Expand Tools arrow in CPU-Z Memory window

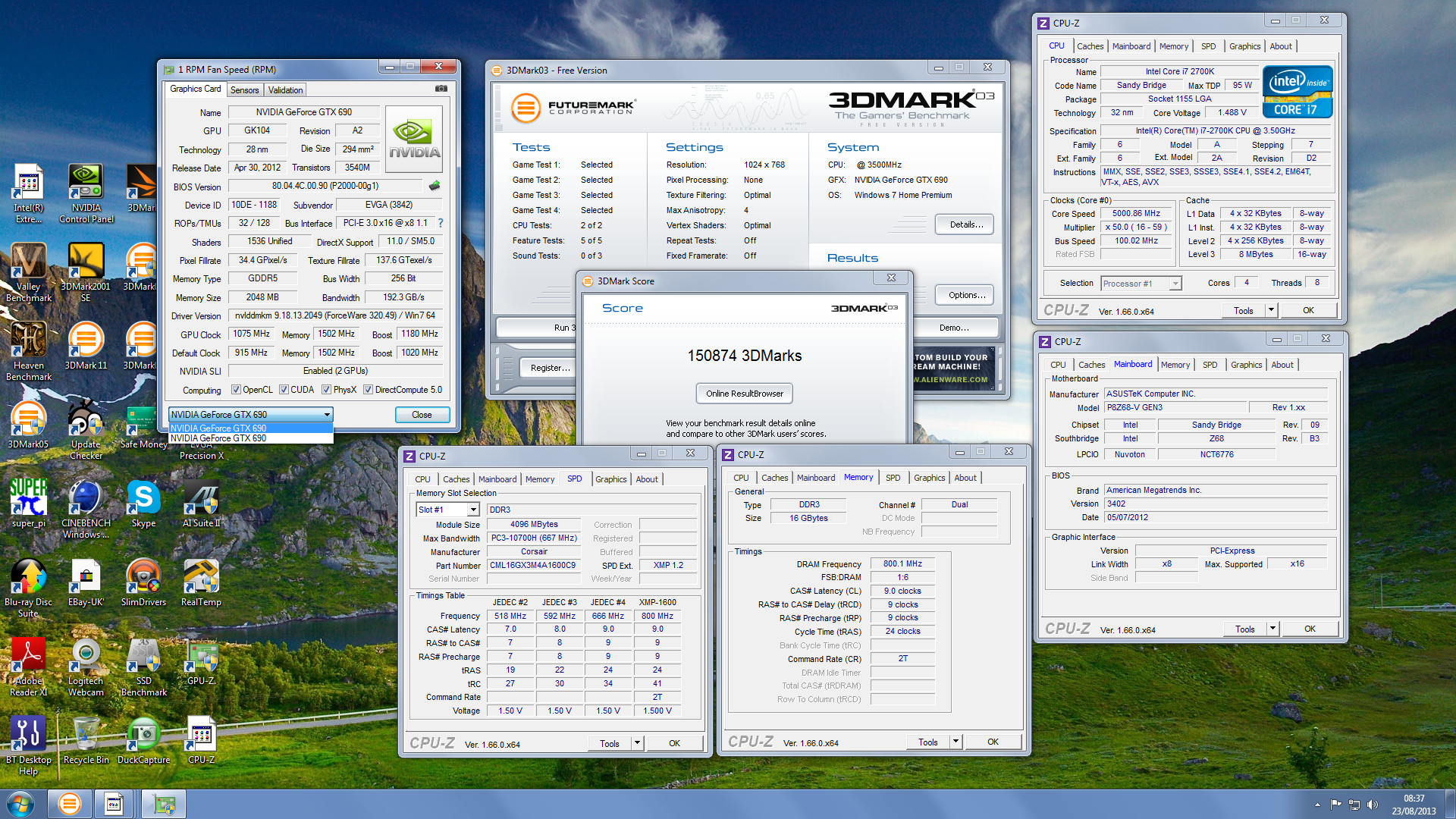pyautogui.click(x=955, y=742)
